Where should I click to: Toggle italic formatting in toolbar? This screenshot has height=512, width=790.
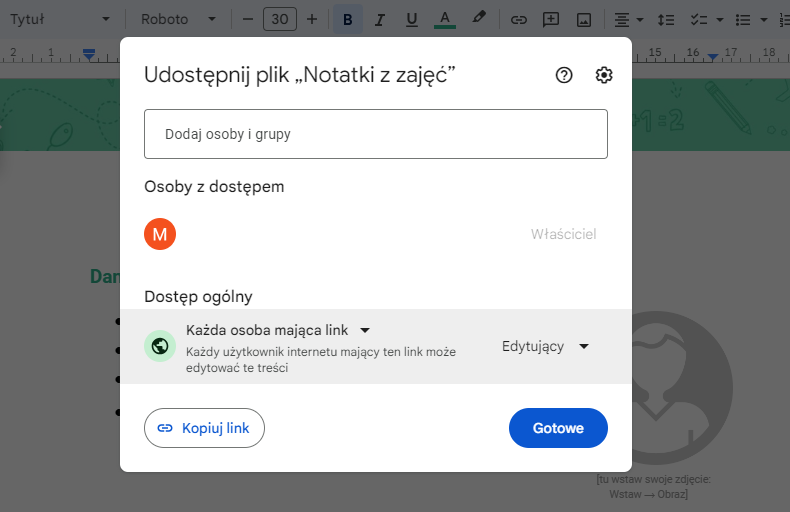379,19
